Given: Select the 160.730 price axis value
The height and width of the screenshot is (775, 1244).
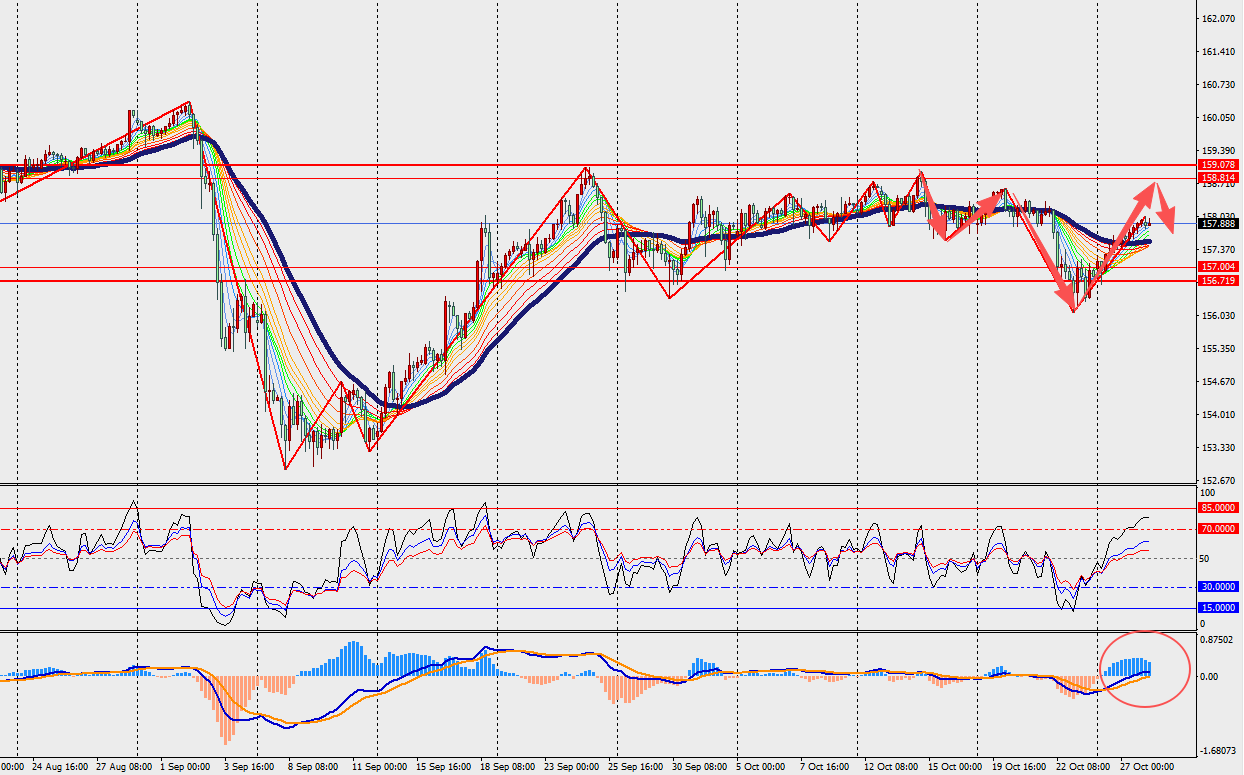Looking at the screenshot, I should (x=1217, y=85).
